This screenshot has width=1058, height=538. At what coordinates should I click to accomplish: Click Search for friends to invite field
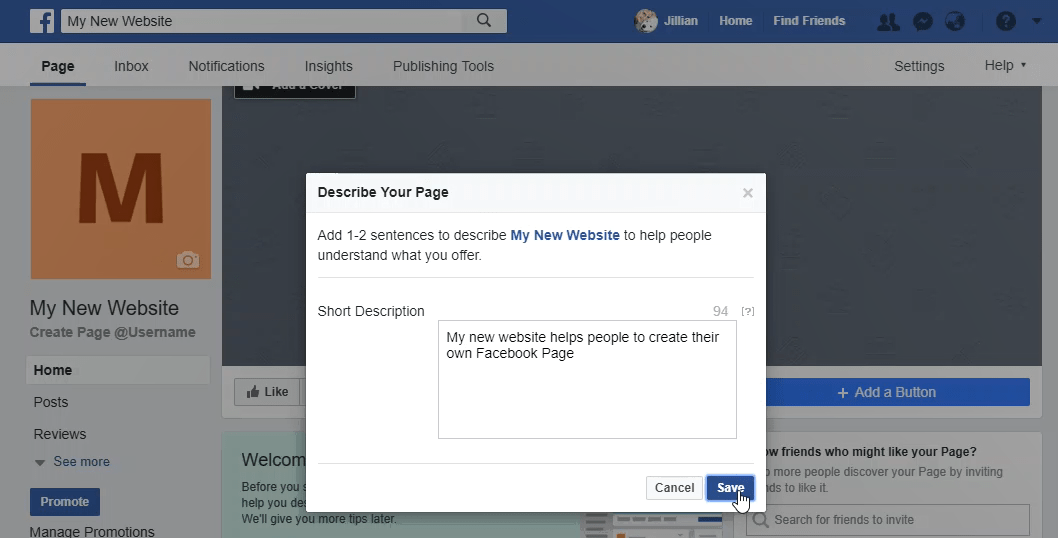(890, 520)
